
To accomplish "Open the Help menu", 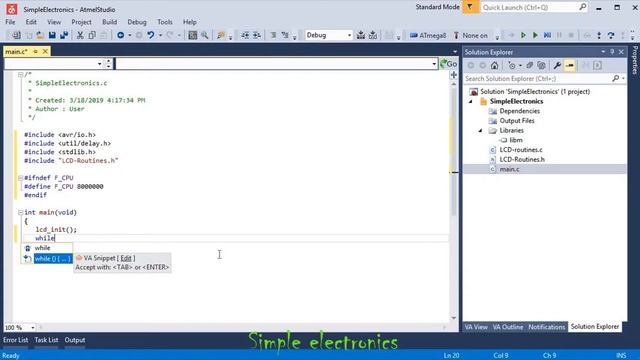I will [x=189, y=22].
